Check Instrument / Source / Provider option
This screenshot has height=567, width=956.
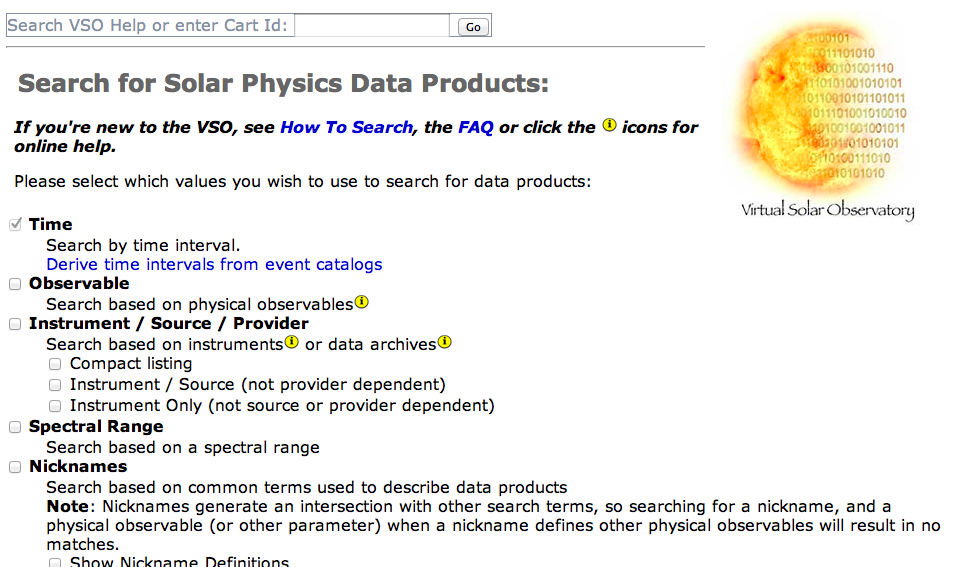pyautogui.click(x=15, y=324)
